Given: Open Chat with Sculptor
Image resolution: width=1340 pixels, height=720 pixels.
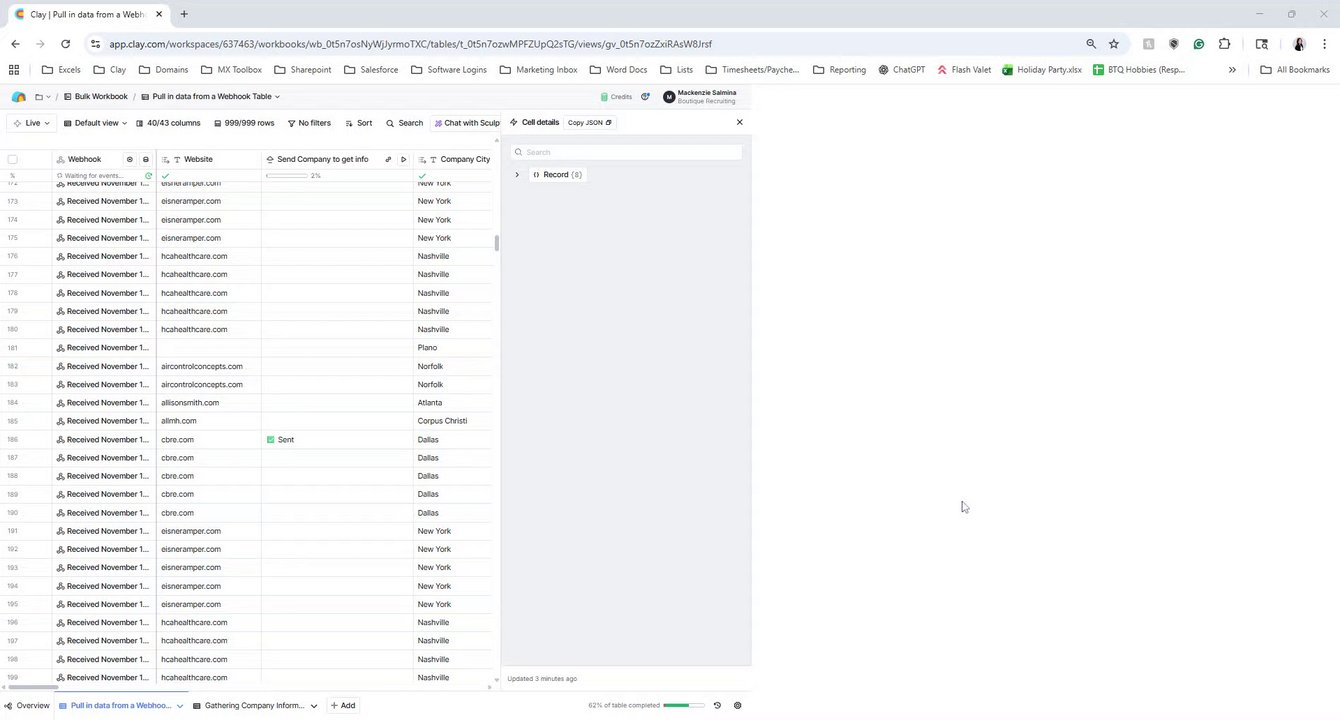Looking at the screenshot, I should click(x=466, y=123).
